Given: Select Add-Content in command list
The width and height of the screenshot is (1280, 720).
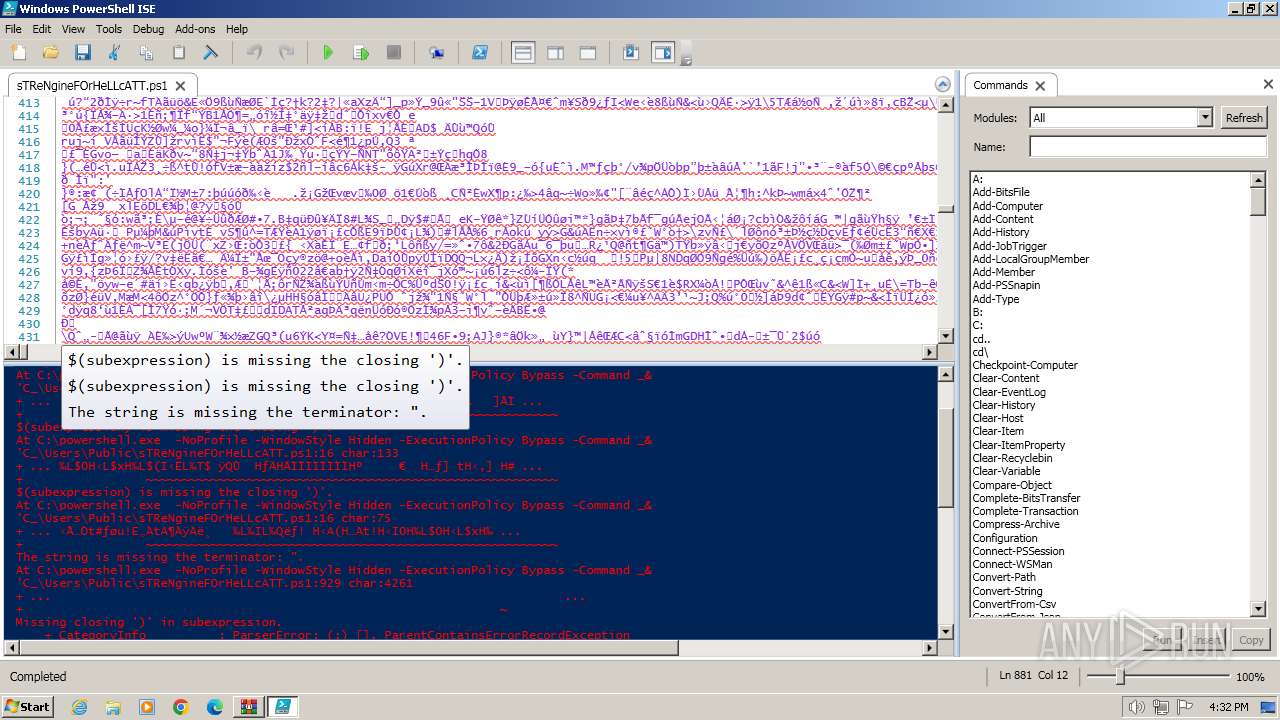Looking at the screenshot, I should pyautogui.click(x=1003, y=219).
